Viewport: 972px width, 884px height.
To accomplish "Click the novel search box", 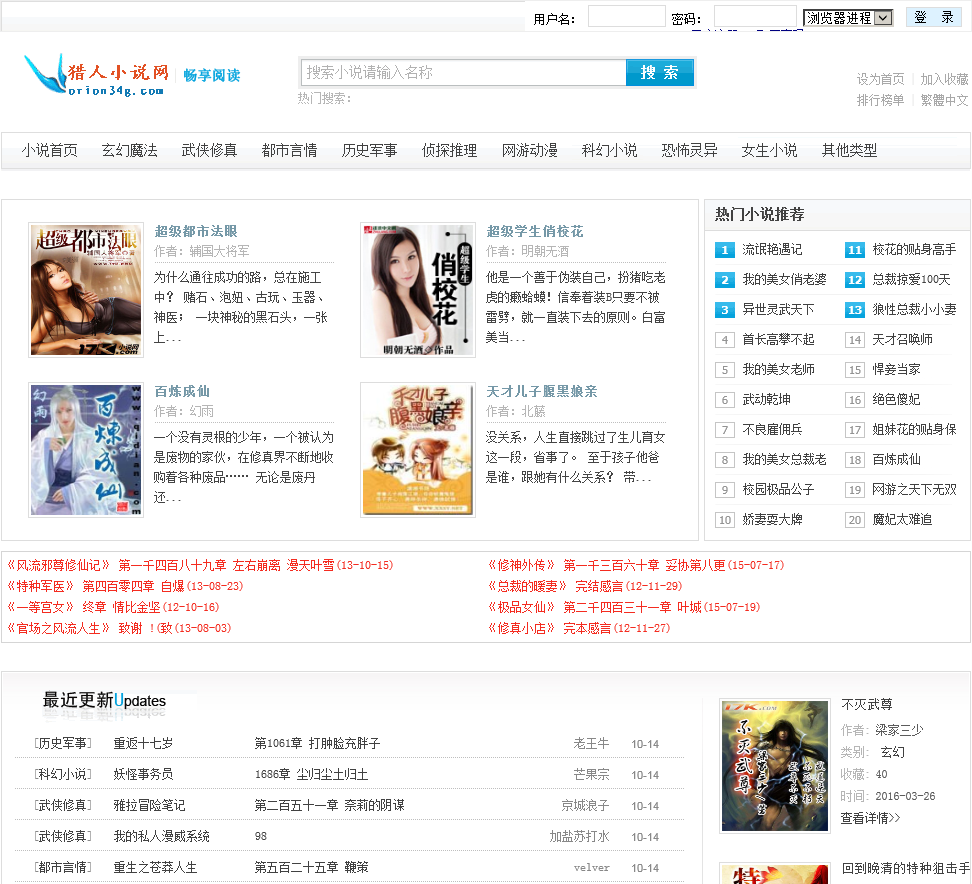I will coord(464,73).
